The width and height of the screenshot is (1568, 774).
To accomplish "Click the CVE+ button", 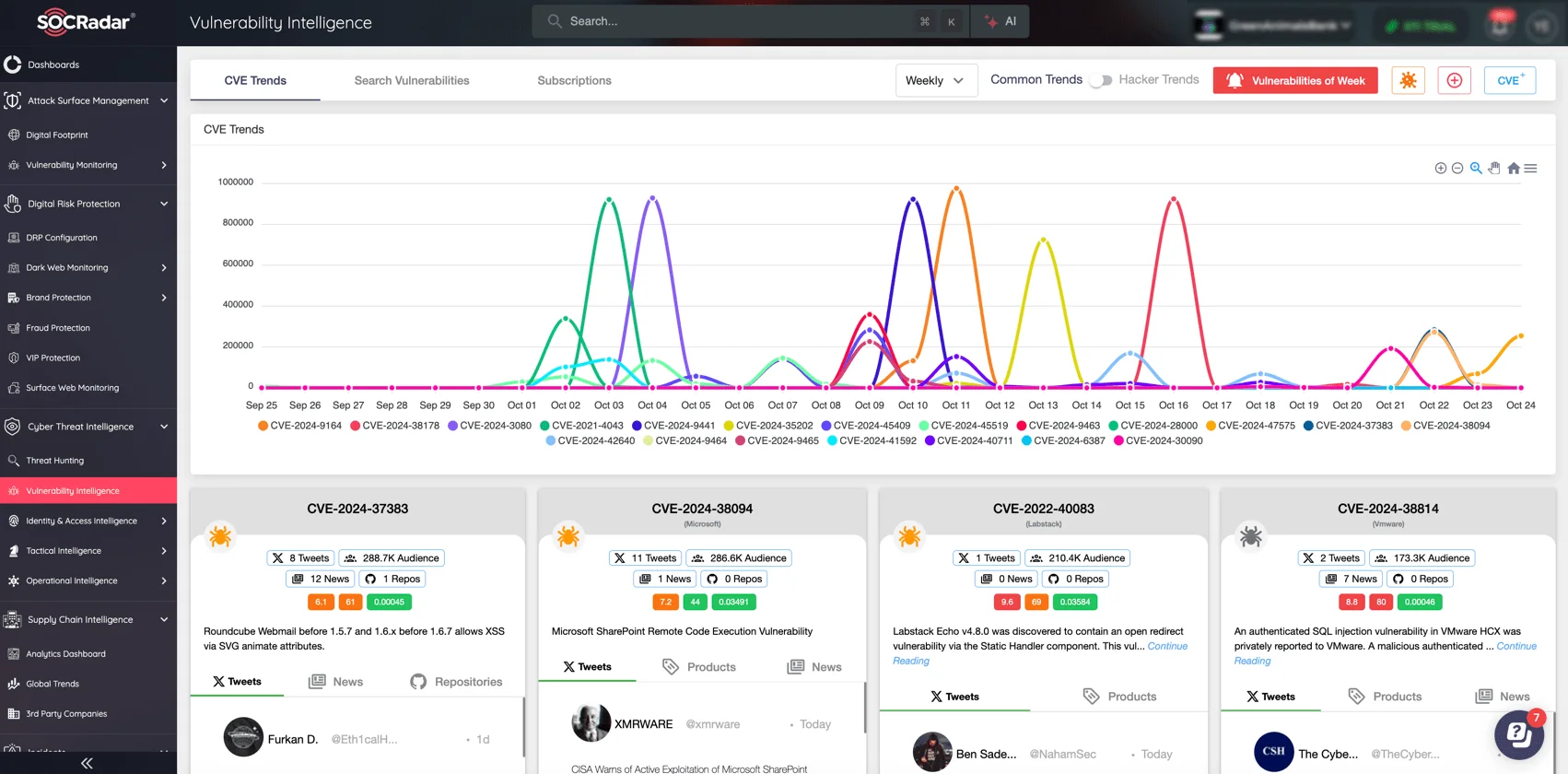I will [1510, 80].
